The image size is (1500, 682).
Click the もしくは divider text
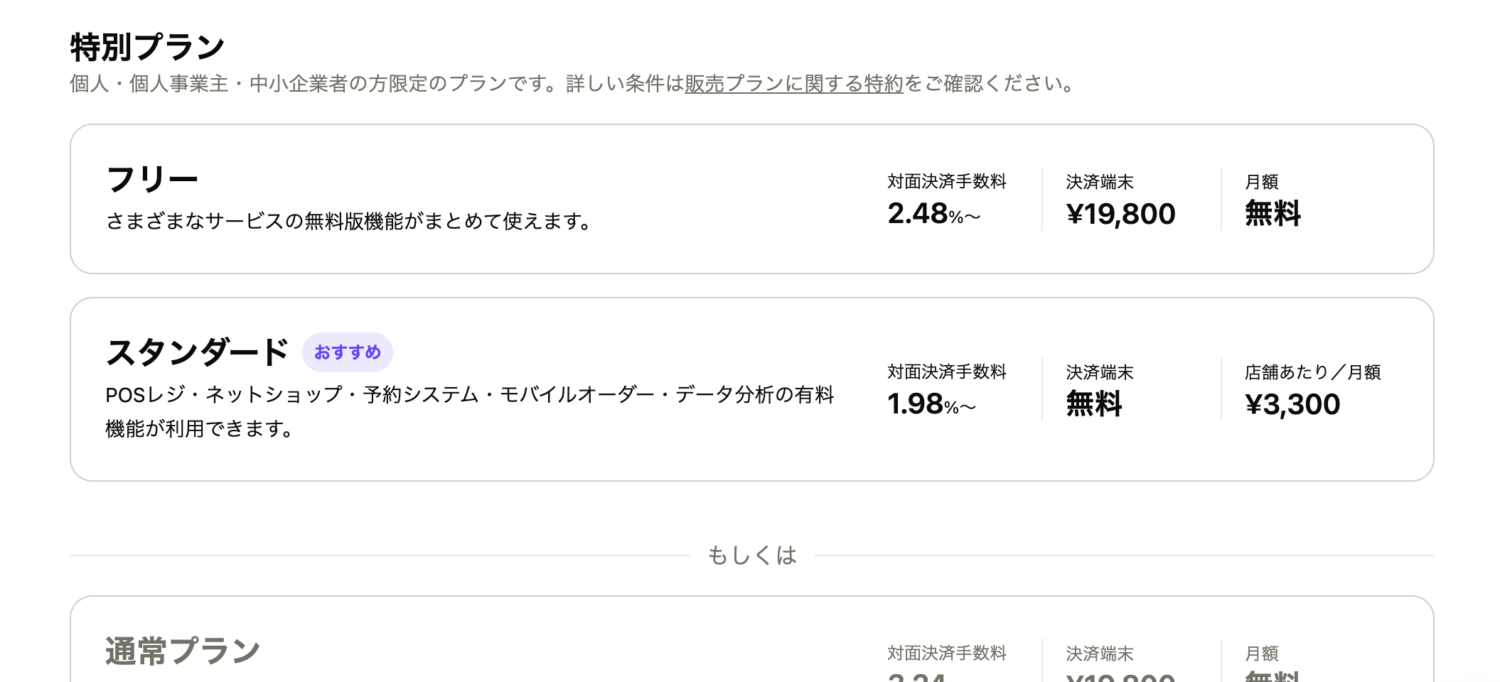pos(752,556)
